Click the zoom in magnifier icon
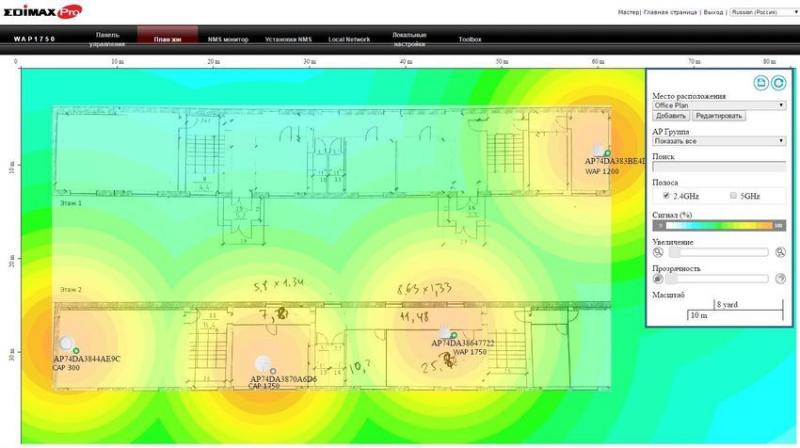The height and width of the screenshot is (448, 800). (780, 252)
